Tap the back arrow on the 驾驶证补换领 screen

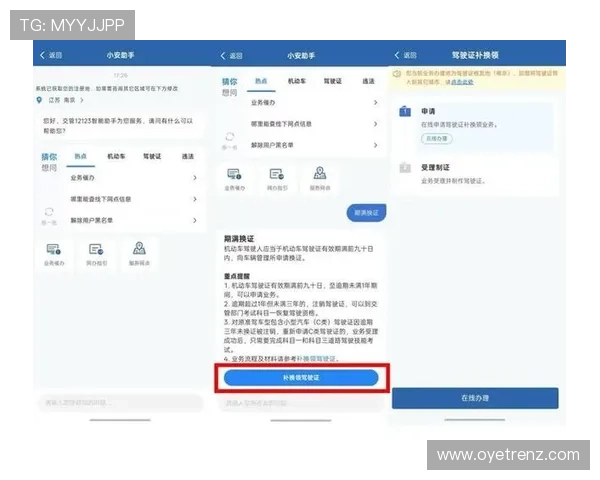coord(397,55)
